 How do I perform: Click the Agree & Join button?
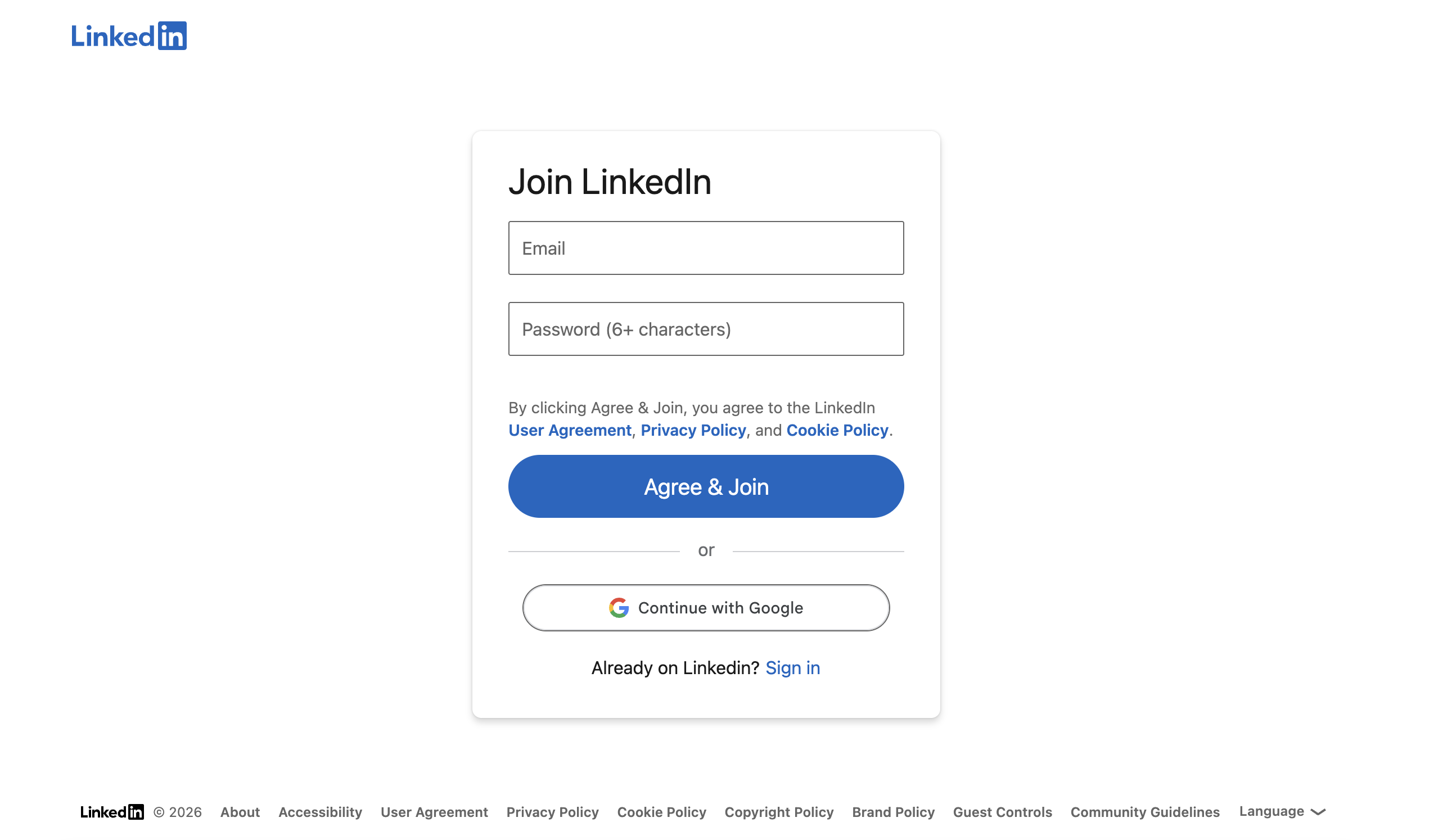click(x=705, y=486)
